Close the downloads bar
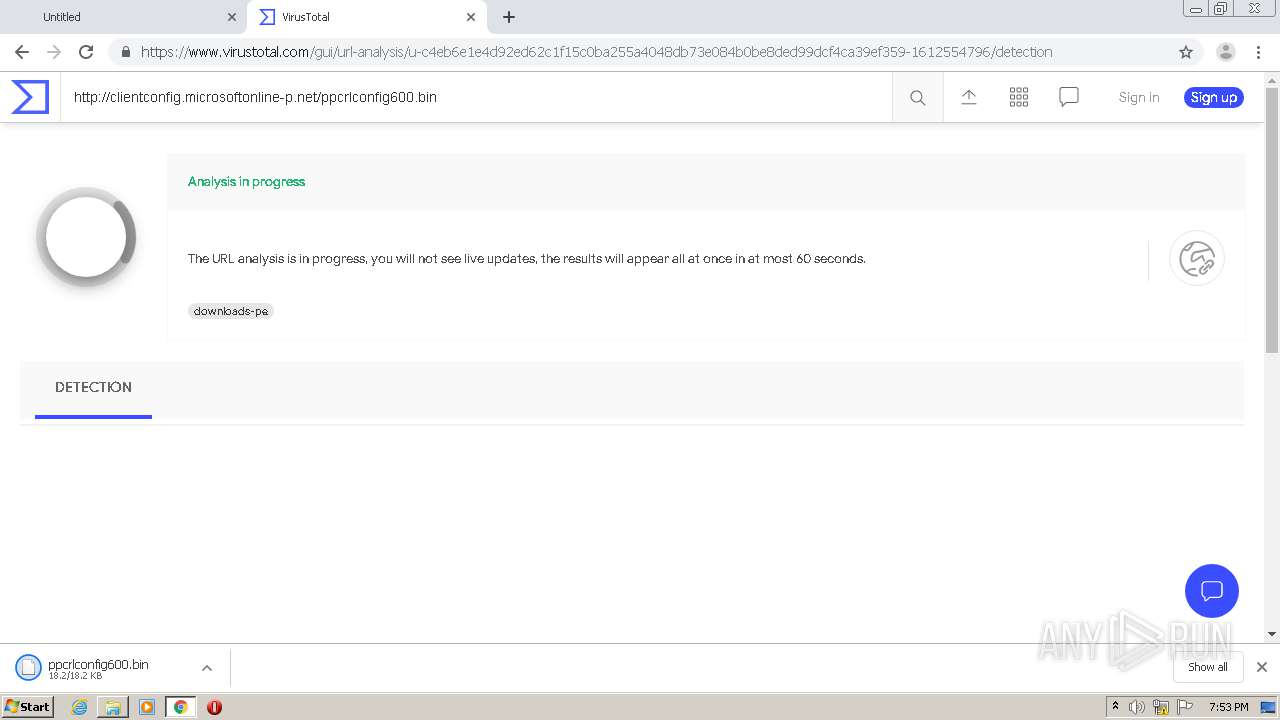 pos(1262,667)
